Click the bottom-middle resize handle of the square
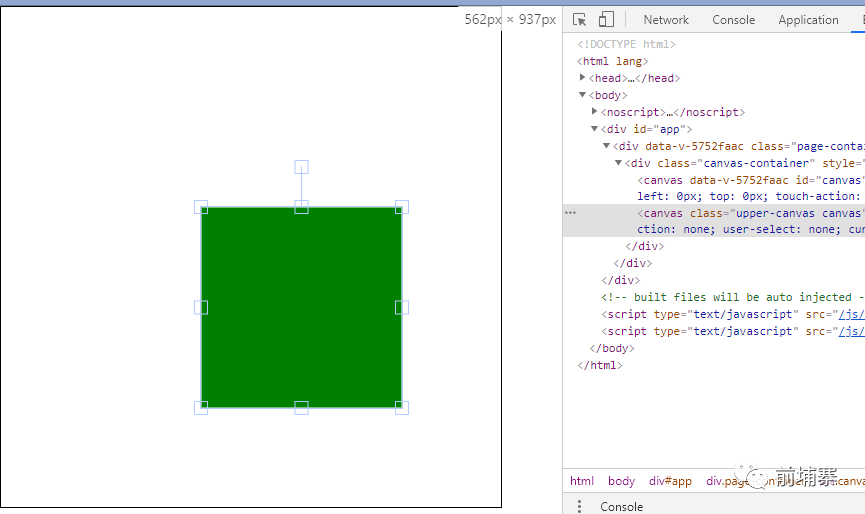 click(x=301, y=407)
